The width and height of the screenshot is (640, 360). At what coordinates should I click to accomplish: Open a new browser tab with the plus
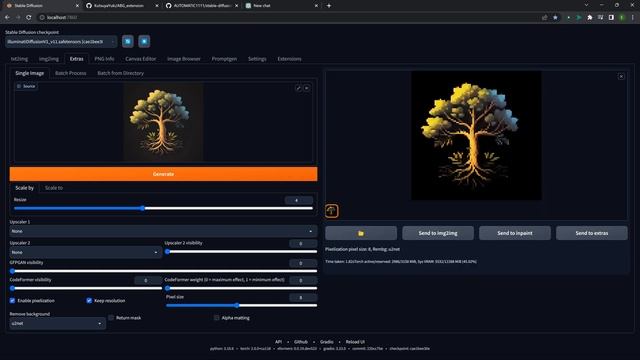pos(329,6)
